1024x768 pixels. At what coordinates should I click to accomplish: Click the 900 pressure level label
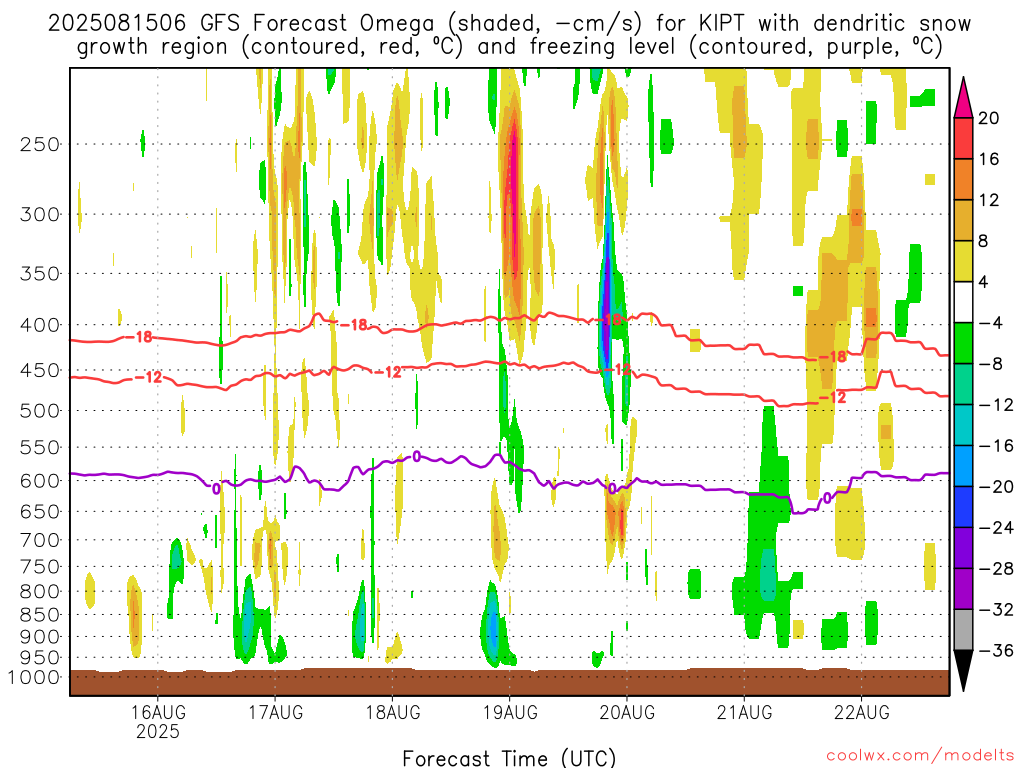[40, 636]
